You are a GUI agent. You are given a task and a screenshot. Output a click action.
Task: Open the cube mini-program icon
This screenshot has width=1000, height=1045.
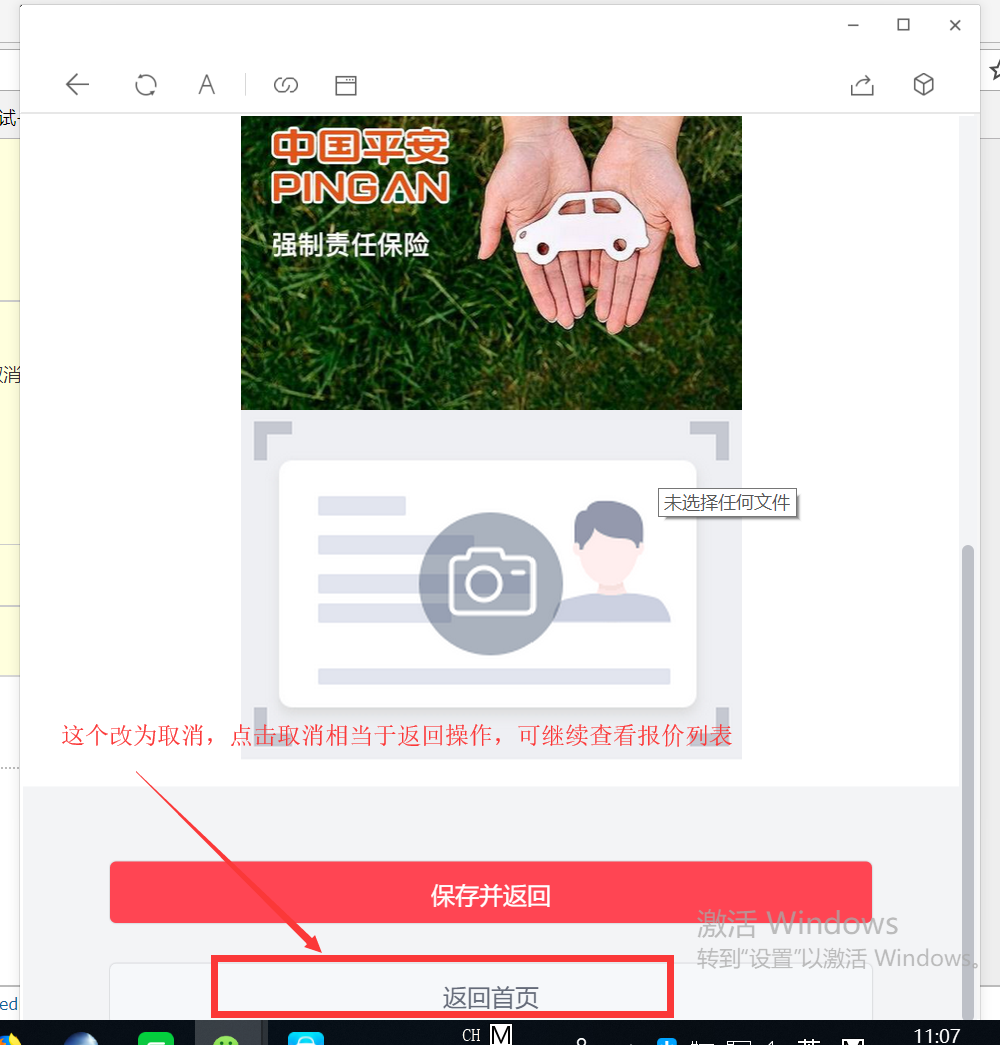[x=923, y=85]
